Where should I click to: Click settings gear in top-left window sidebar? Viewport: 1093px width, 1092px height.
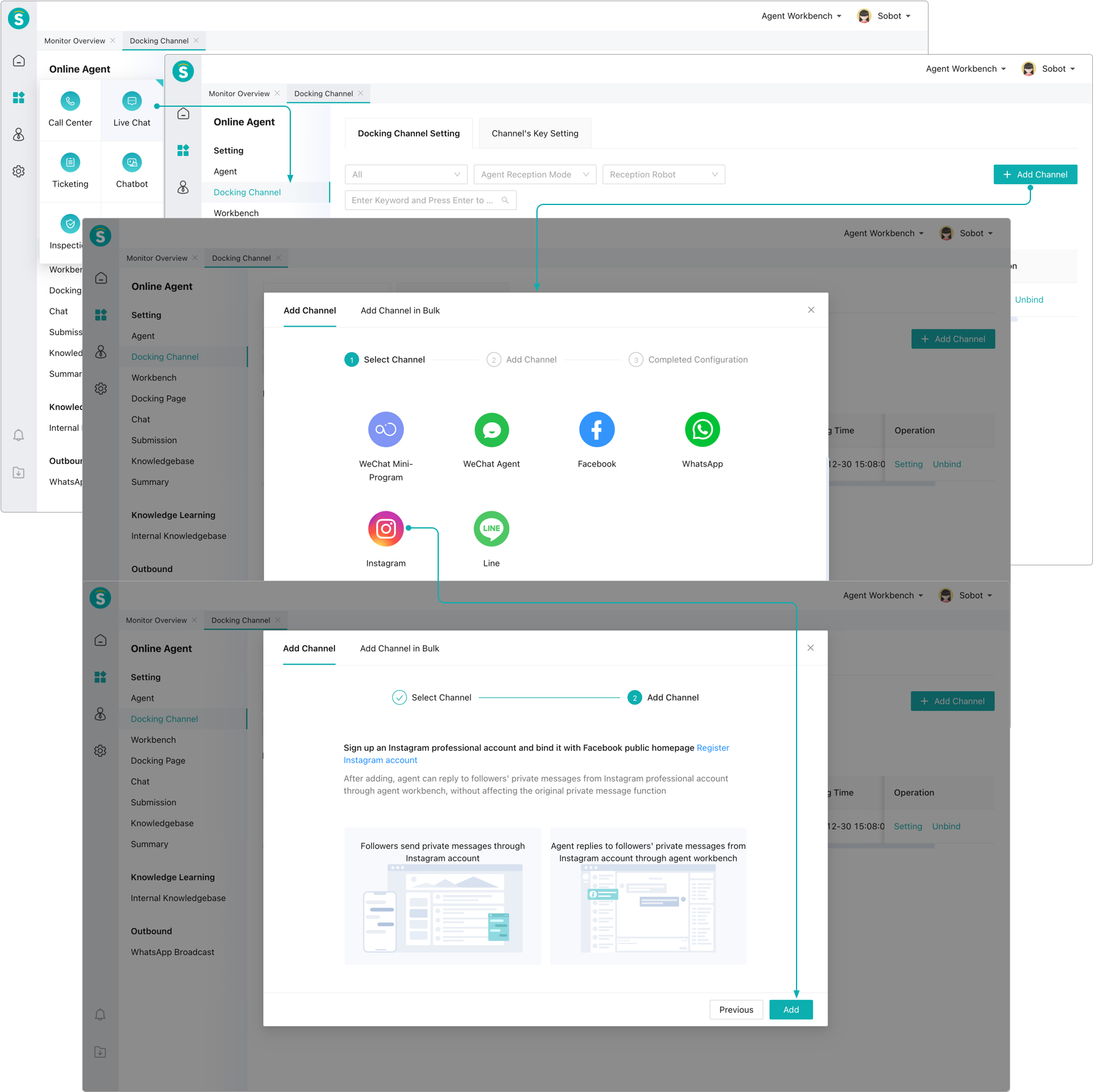pyautogui.click(x=19, y=171)
